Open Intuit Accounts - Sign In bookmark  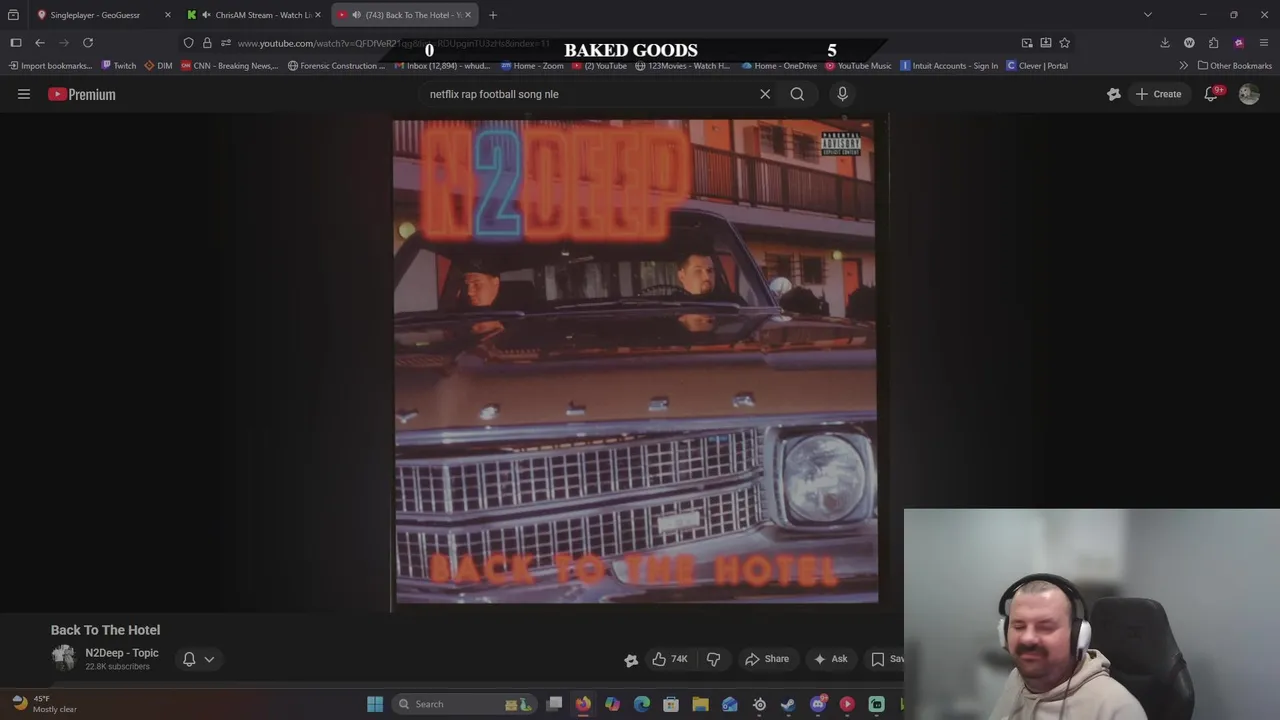tap(949, 66)
